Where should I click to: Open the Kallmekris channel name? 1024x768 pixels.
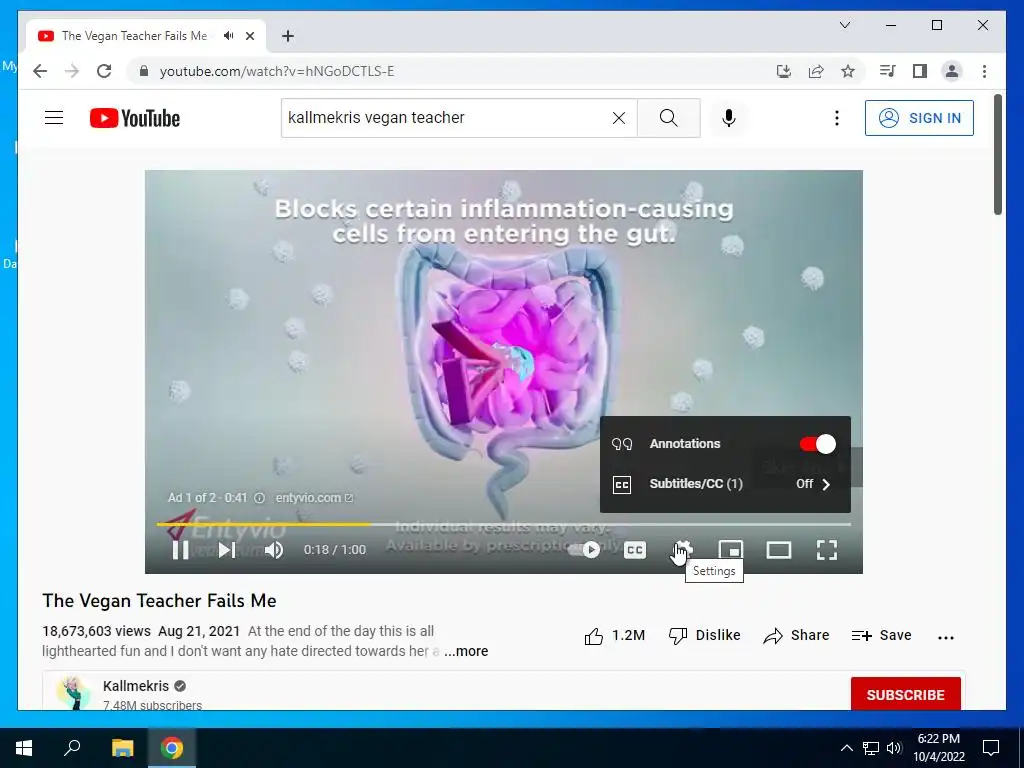tap(136, 686)
